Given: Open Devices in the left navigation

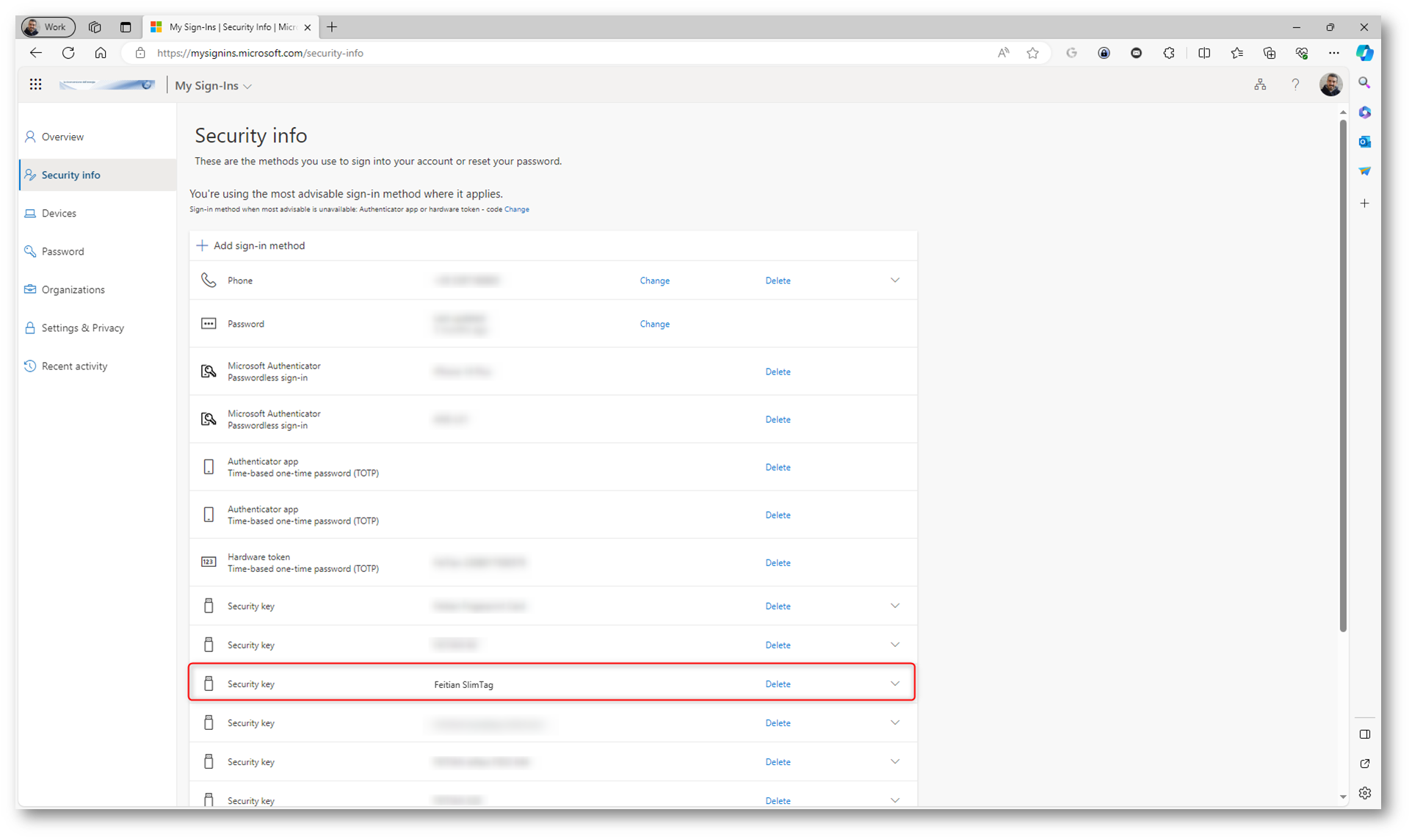Looking at the screenshot, I should click(x=97, y=213).
